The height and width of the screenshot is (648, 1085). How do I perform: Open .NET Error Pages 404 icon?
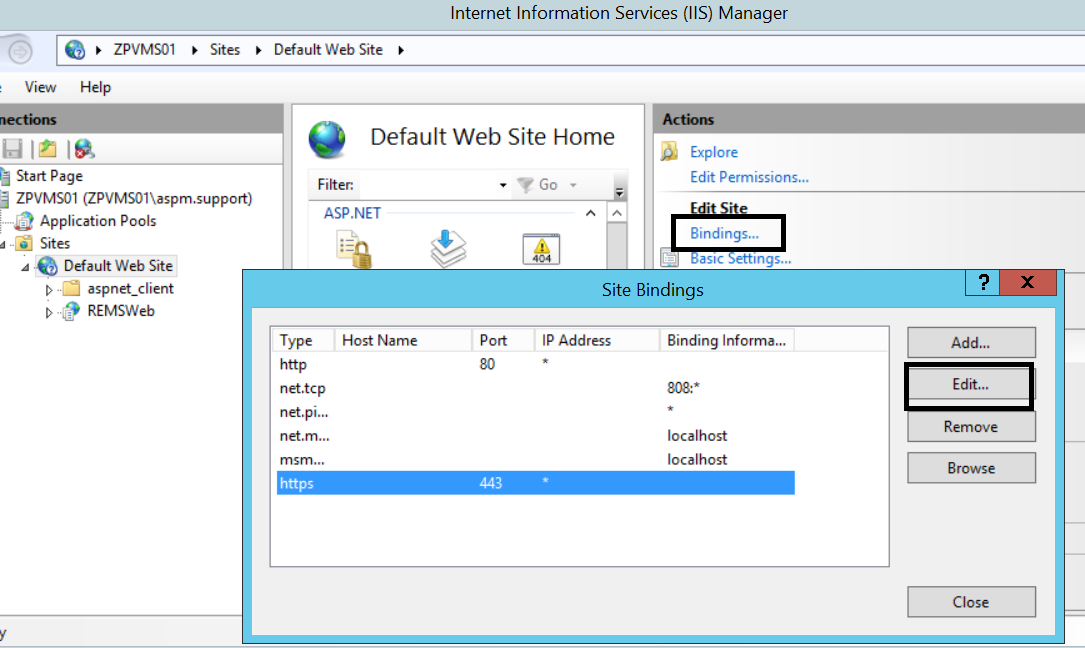[541, 249]
